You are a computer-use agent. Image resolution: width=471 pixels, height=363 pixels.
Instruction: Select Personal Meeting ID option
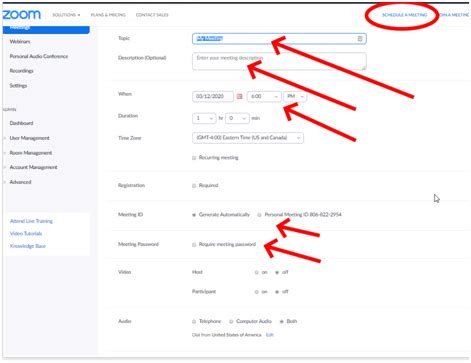tap(259, 215)
